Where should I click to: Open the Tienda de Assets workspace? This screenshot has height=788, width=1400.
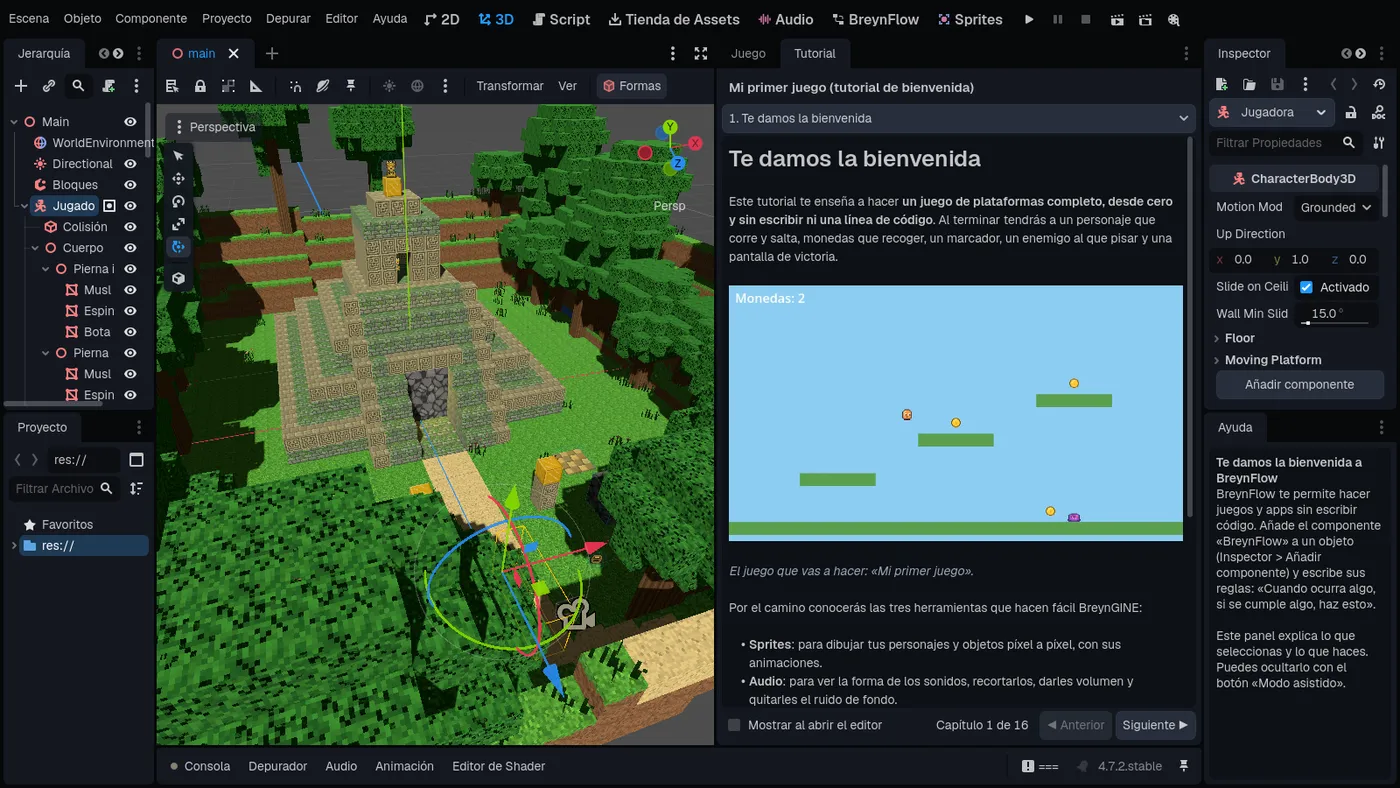[674, 19]
